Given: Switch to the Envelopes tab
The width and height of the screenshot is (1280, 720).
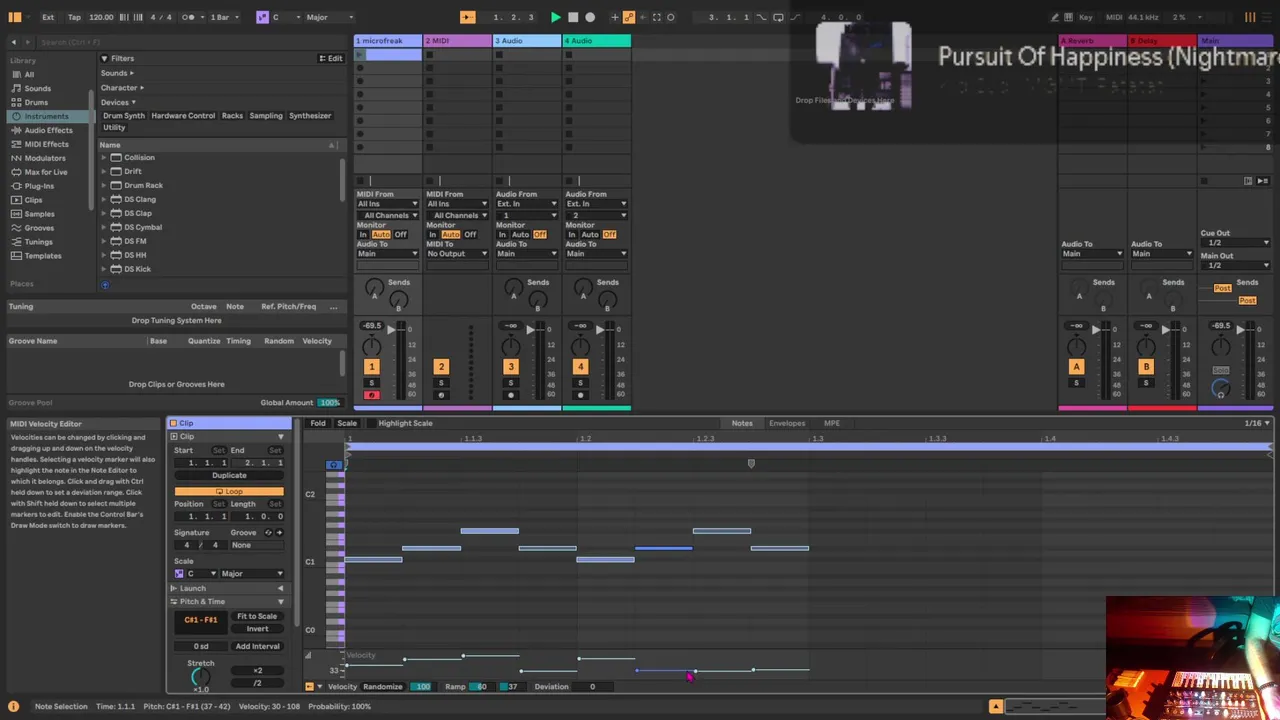Looking at the screenshot, I should click(x=787, y=423).
